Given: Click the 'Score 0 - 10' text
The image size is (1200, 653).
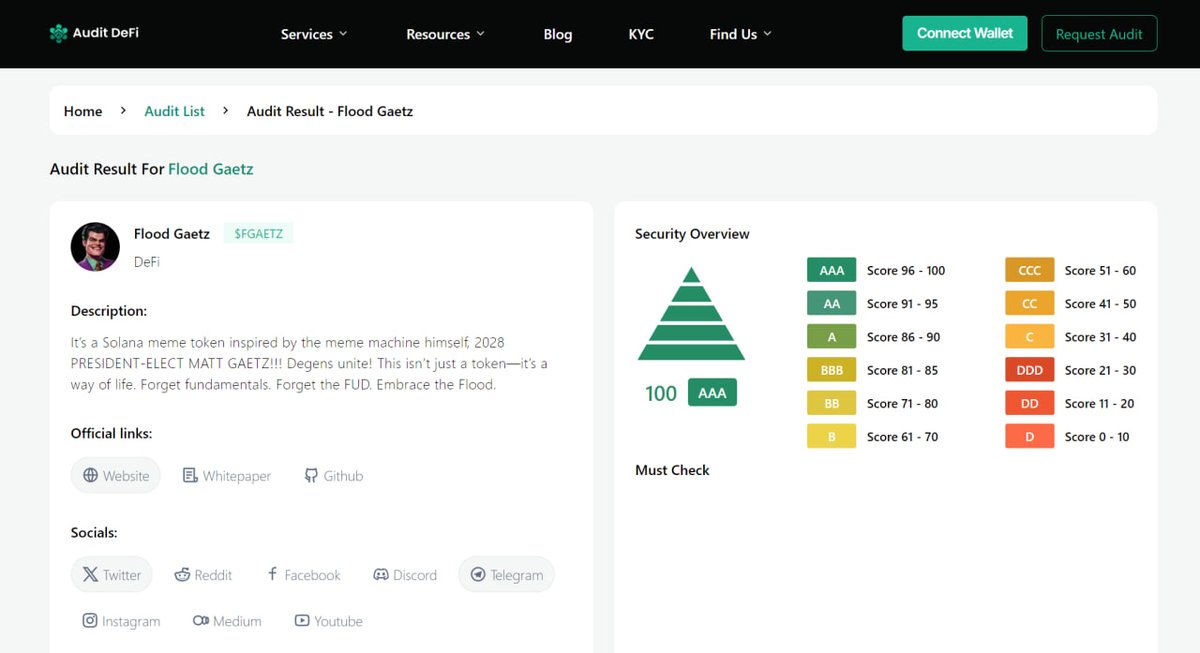Looking at the screenshot, I should pyautogui.click(x=1097, y=437).
